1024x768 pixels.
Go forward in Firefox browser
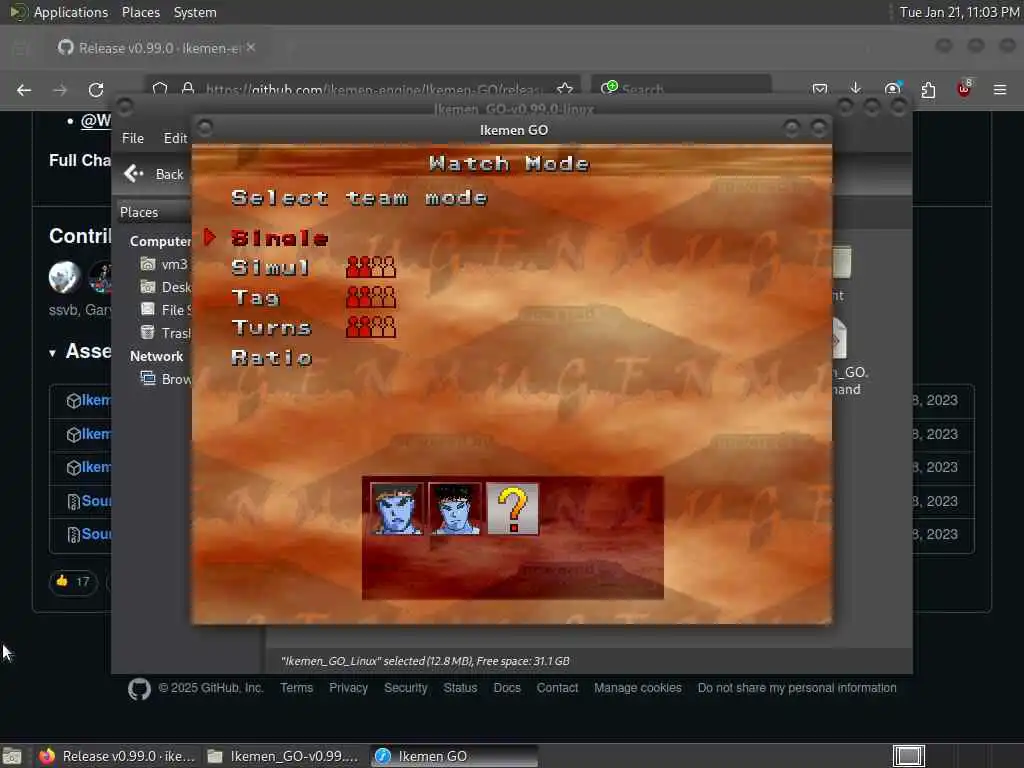tap(60, 90)
